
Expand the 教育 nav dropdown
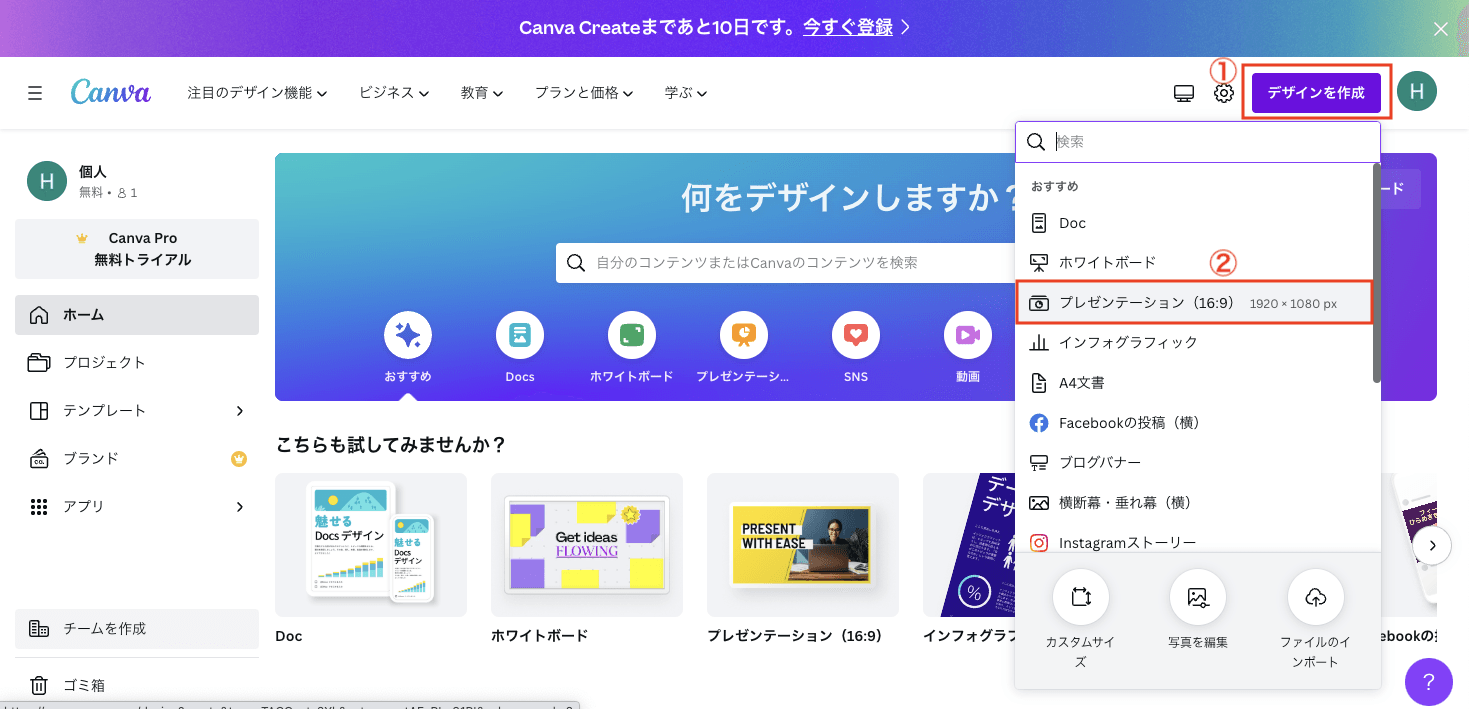(x=482, y=93)
